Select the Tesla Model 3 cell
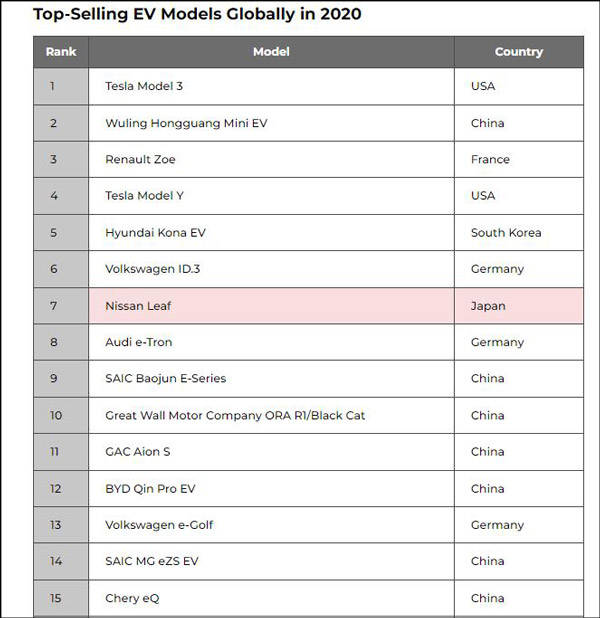 [x=144, y=86]
